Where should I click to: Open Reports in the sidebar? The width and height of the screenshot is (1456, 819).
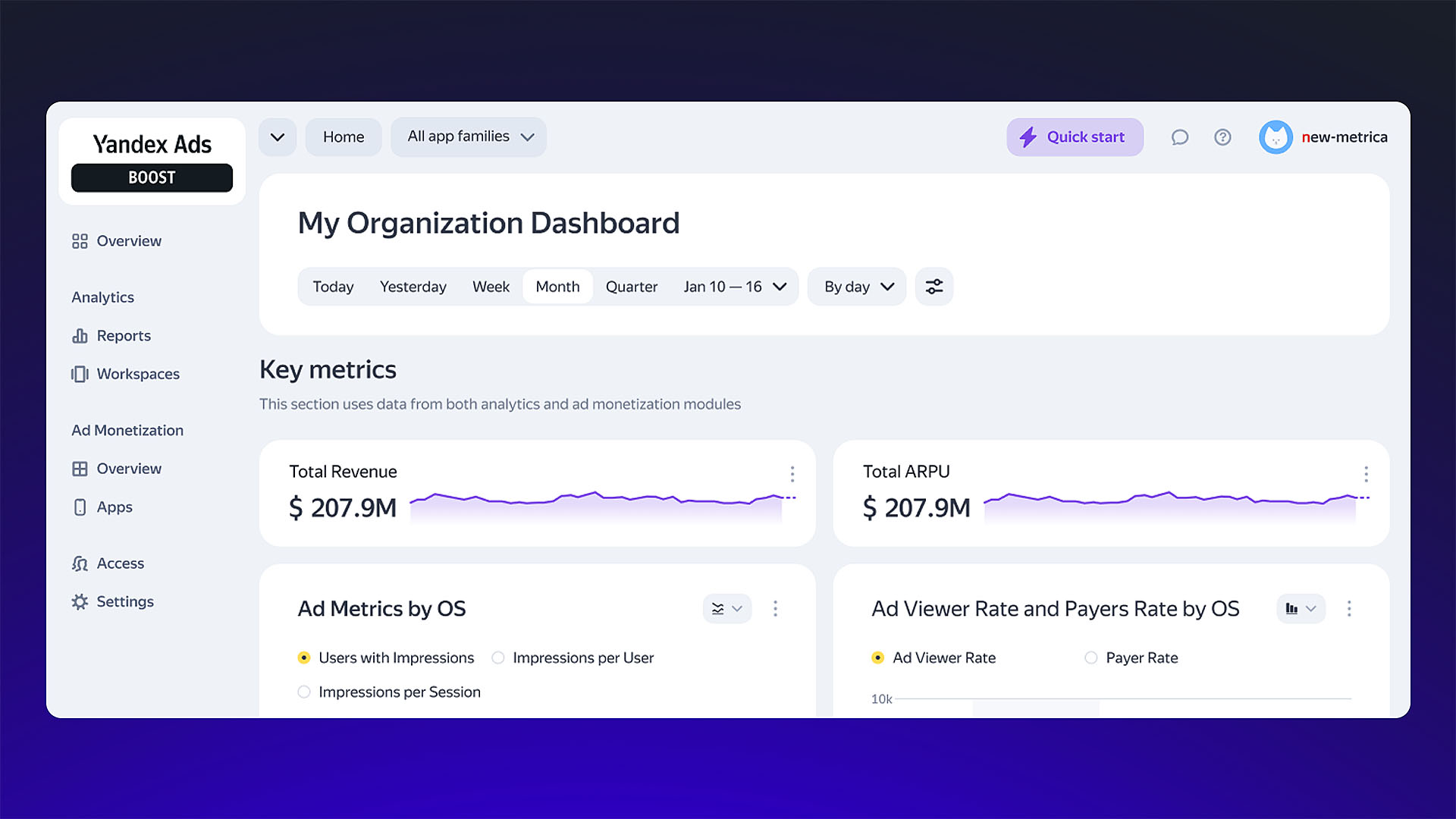pyautogui.click(x=123, y=335)
